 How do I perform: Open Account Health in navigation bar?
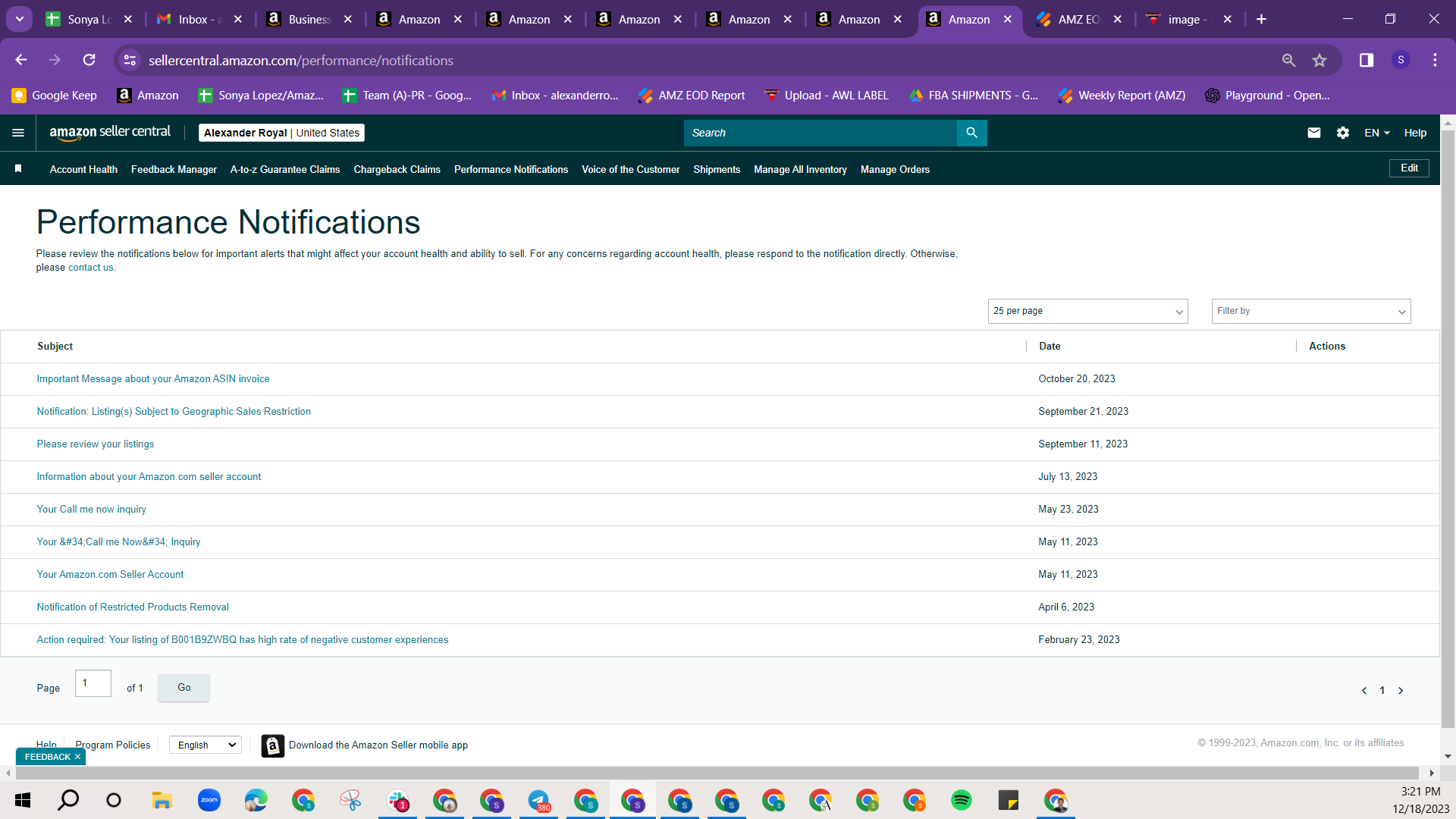coord(83,169)
